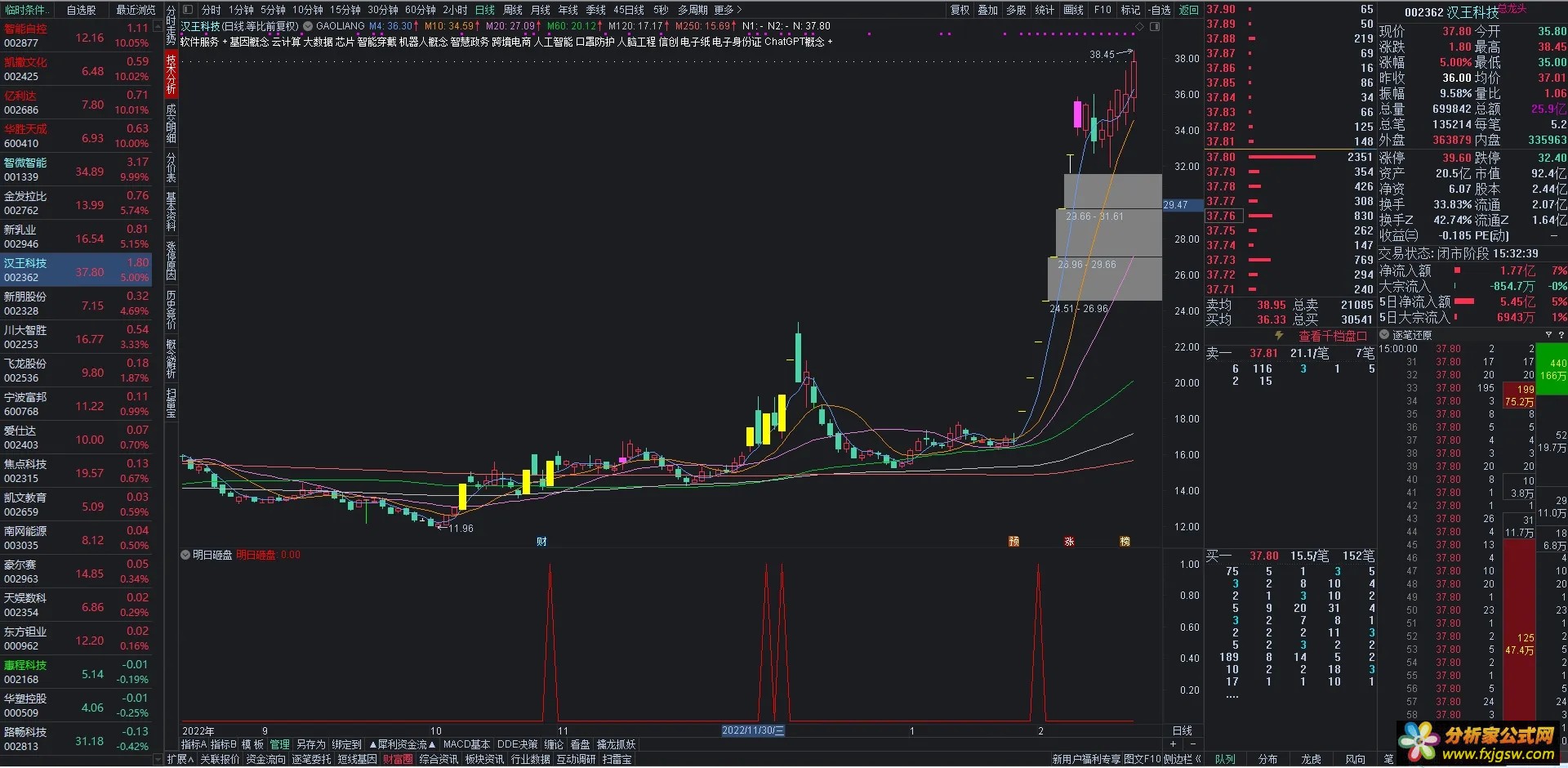This screenshot has height=768, width=1568.
Task: Open the 自选股 watchlist tab
Action: point(81,10)
